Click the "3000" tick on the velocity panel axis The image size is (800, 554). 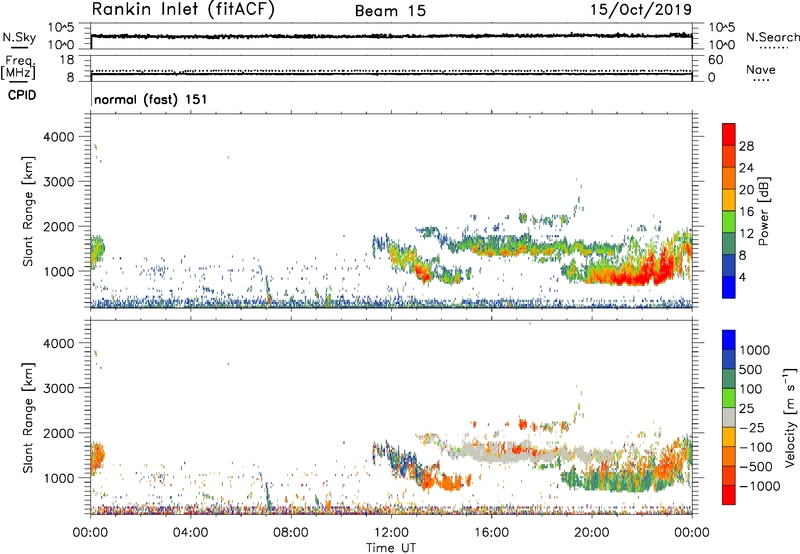59,388
